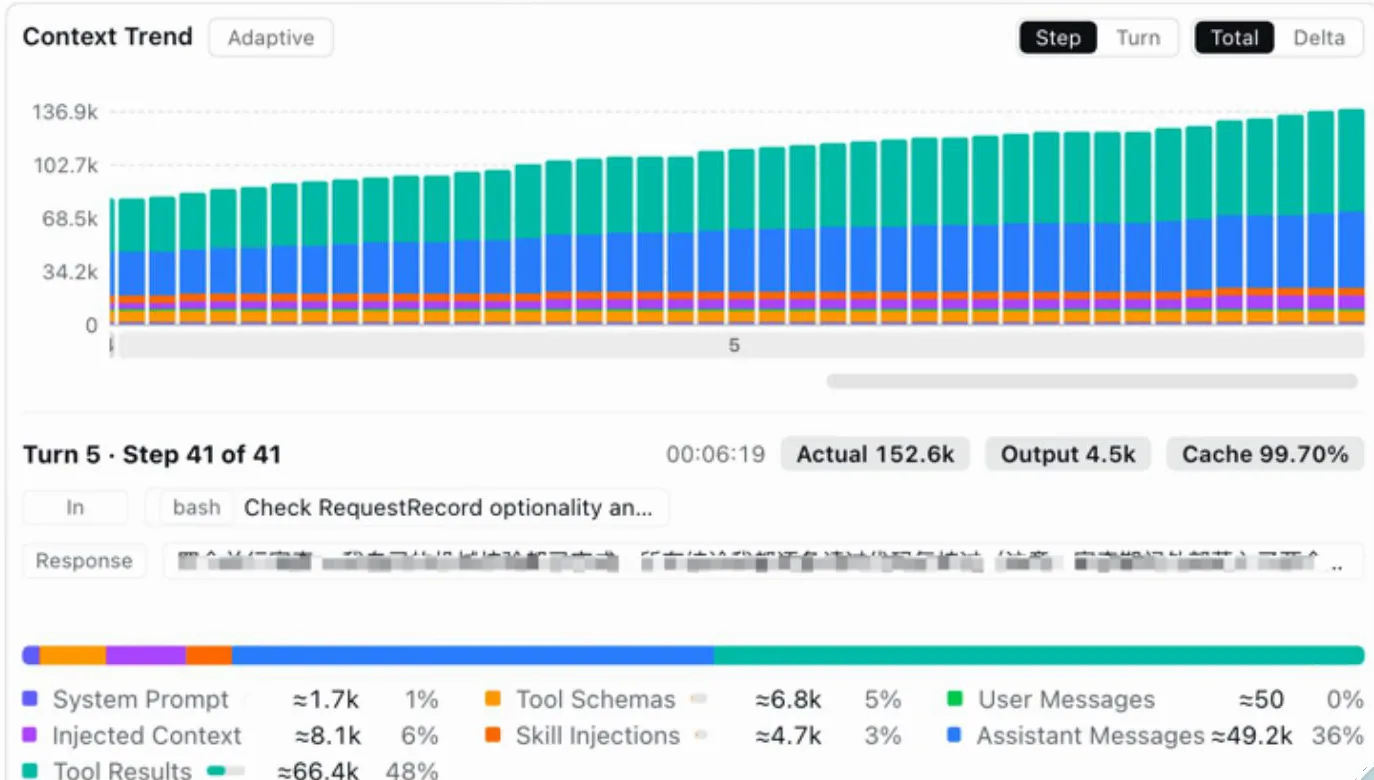The width and height of the screenshot is (1374, 780).
Task: Click the ≈4.7k Skill Injections value
Action: (x=787, y=736)
